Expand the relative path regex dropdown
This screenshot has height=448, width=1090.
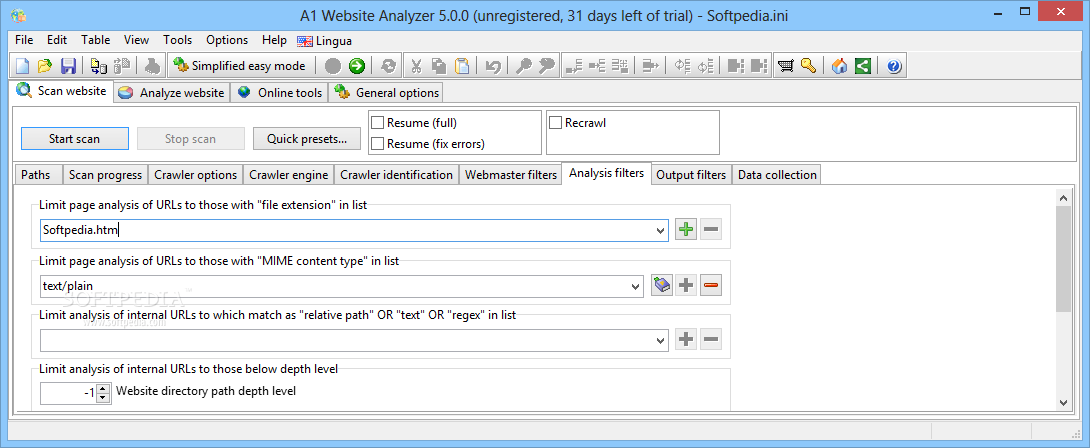(x=660, y=340)
